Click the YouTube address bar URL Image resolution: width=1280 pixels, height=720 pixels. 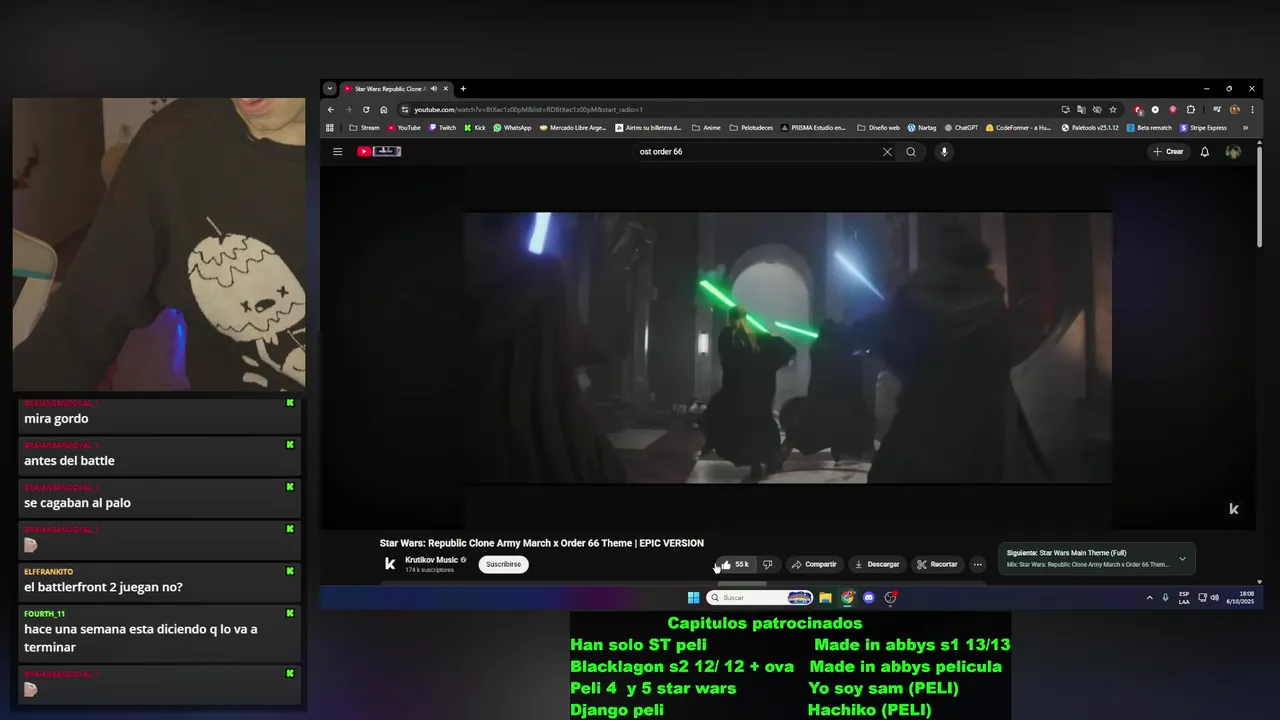[x=528, y=110]
